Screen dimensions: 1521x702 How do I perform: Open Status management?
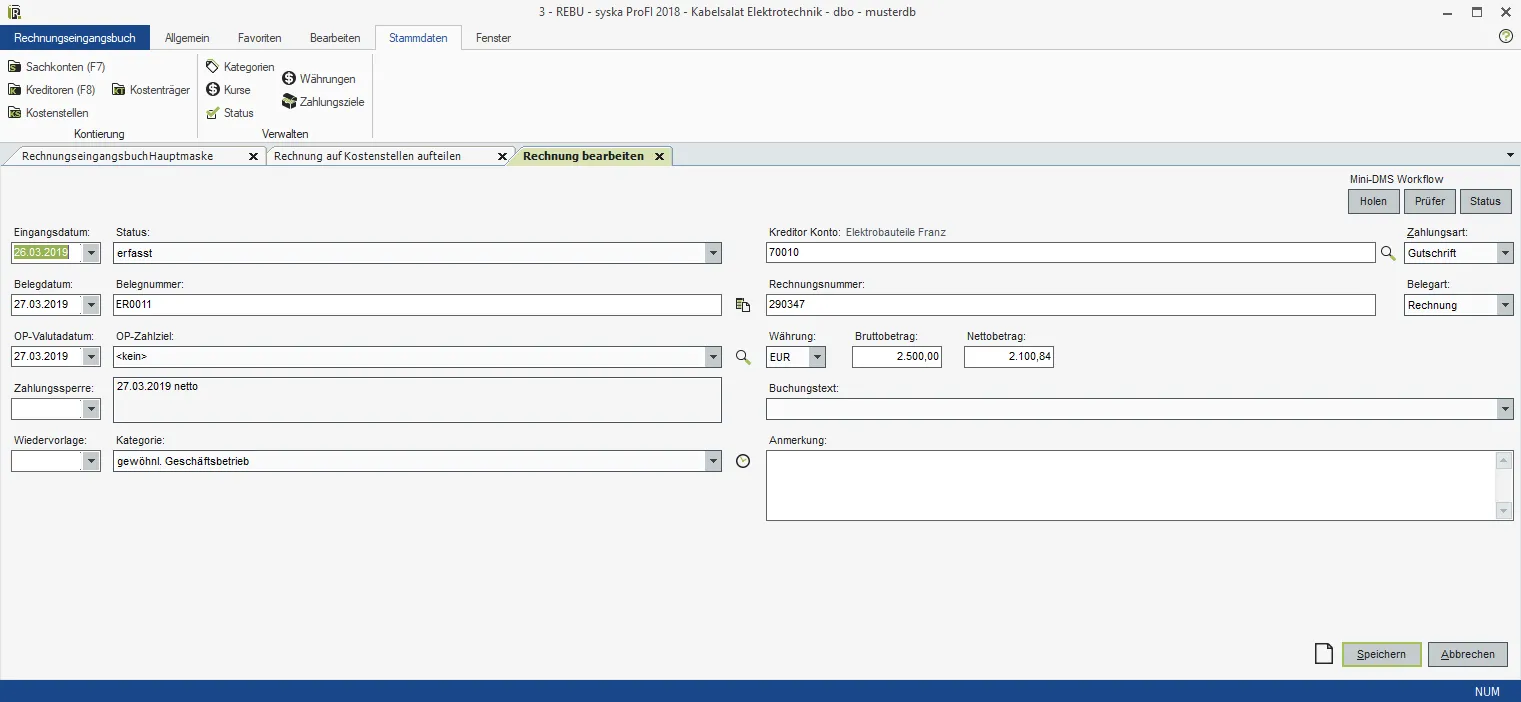pos(230,113)
